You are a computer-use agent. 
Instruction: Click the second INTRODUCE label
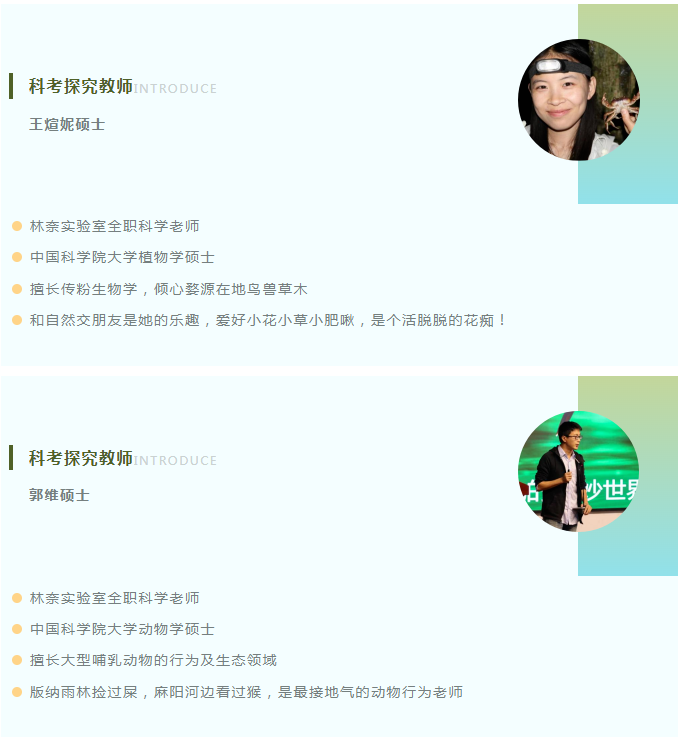coord(175,461)
